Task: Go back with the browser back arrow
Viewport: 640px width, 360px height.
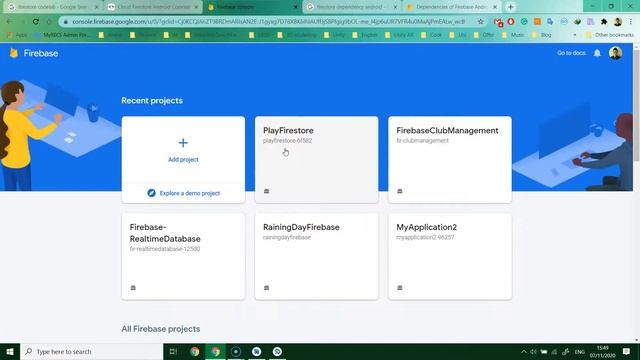Action: coord(9,22)
